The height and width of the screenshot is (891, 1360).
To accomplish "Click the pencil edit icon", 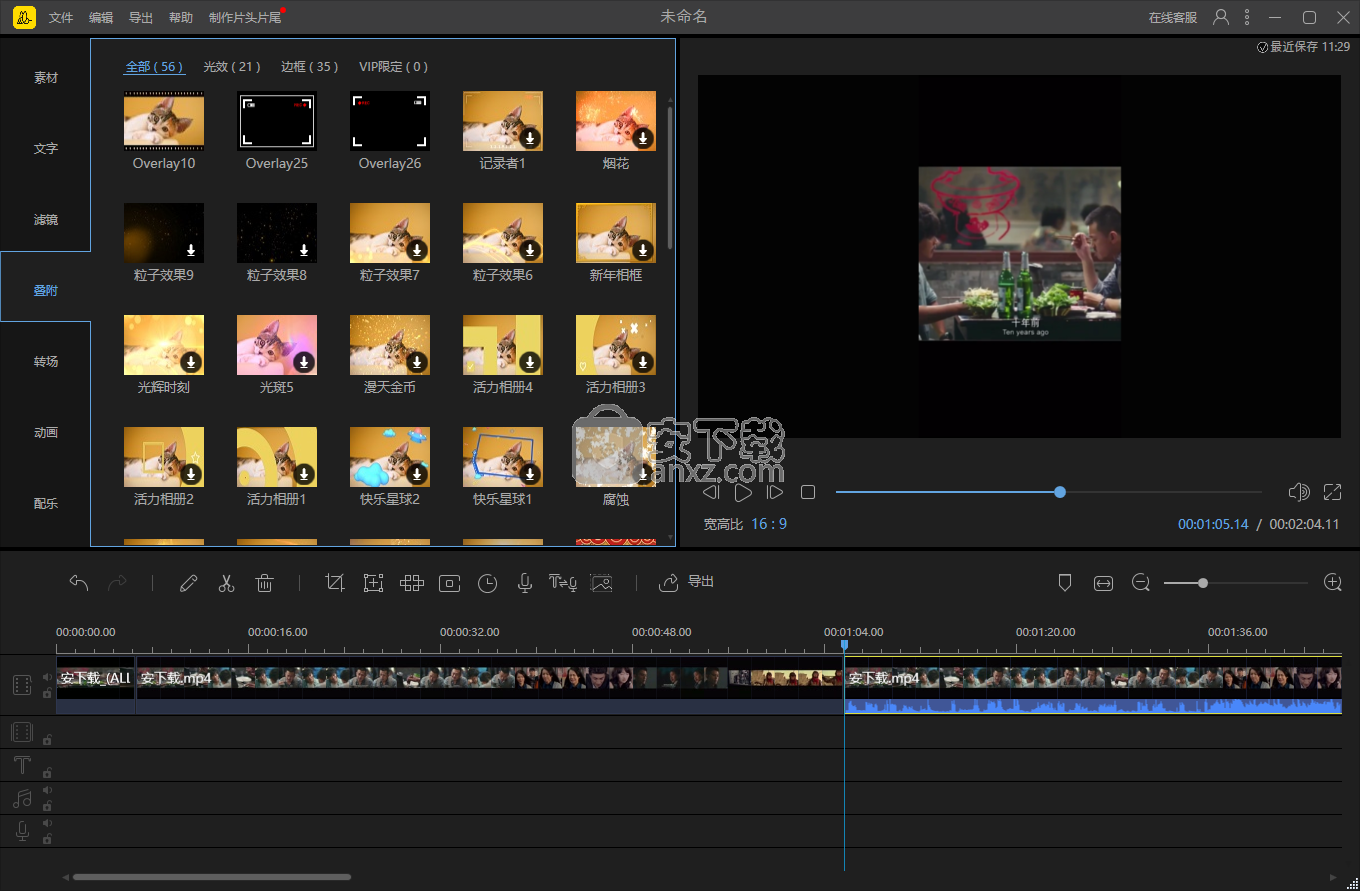I will click(188, 583).
